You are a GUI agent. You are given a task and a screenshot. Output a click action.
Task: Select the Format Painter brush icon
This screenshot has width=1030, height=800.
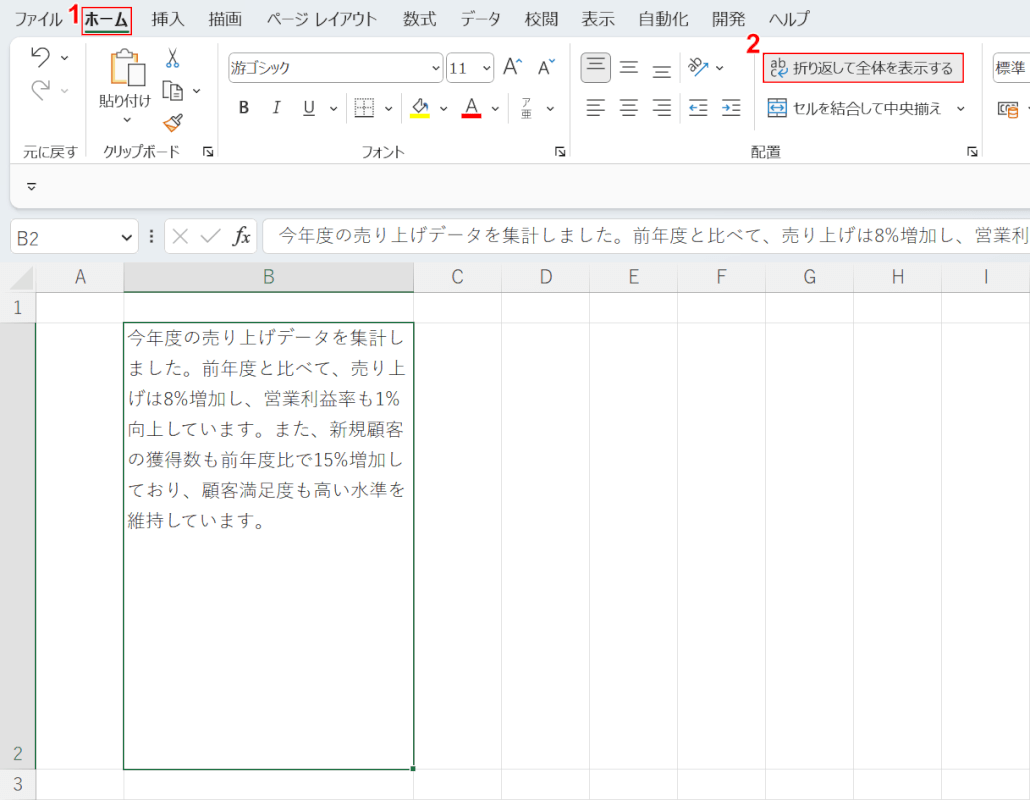coord(173,122)
